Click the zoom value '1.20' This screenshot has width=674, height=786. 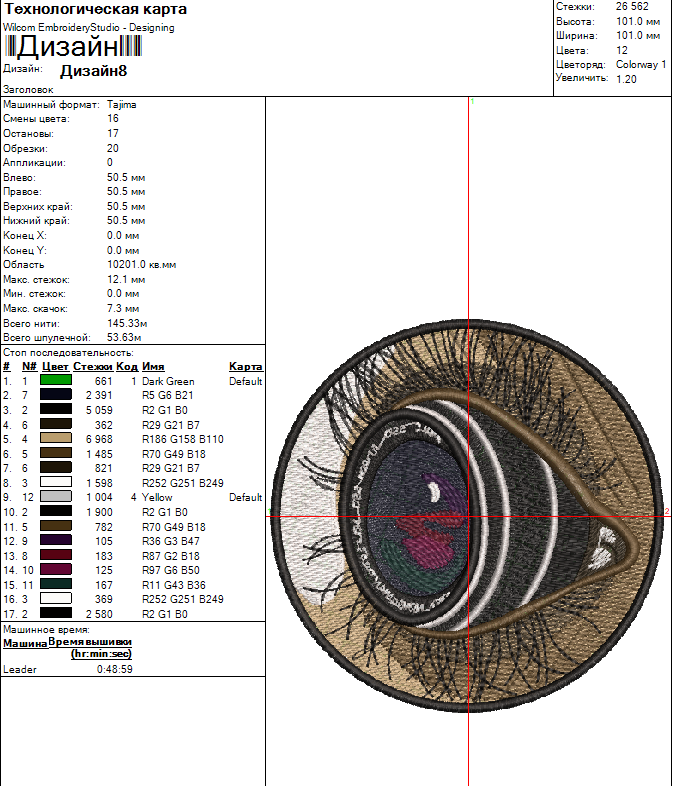click(x=626, y=79)
